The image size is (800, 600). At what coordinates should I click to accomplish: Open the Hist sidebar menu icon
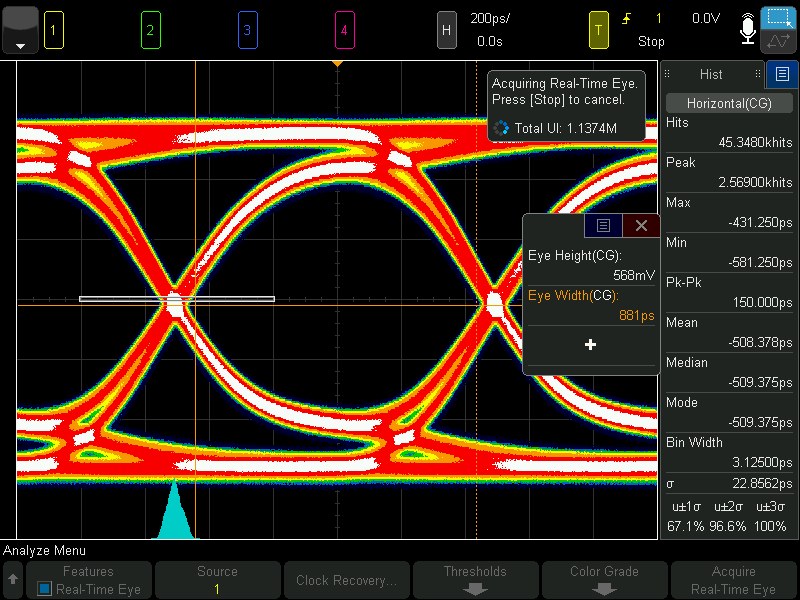(x=782, y=74)
